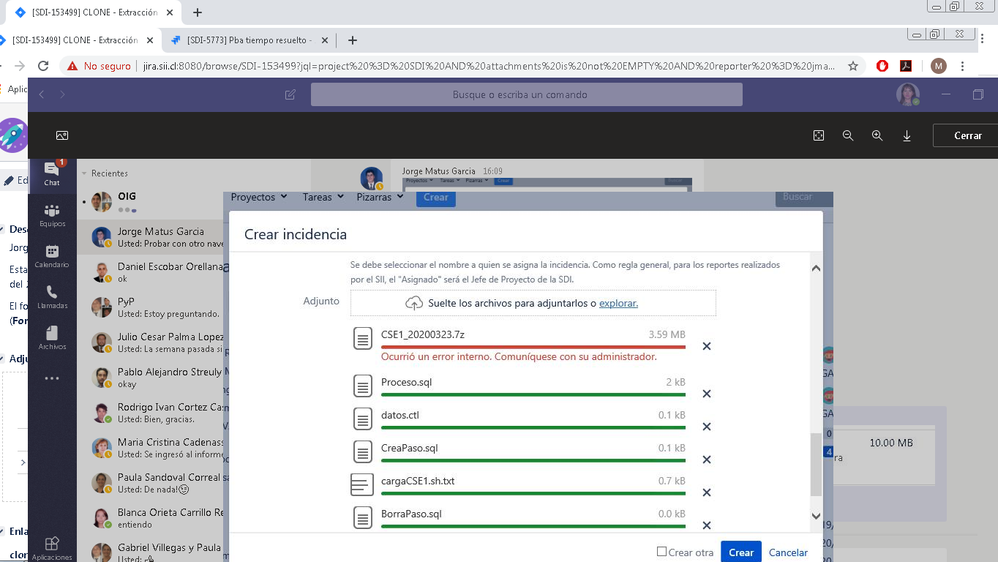This screenshot has width=998, height=562.
Task: Zoom out the image in viewer toolbar
Action: click(848, 136)
